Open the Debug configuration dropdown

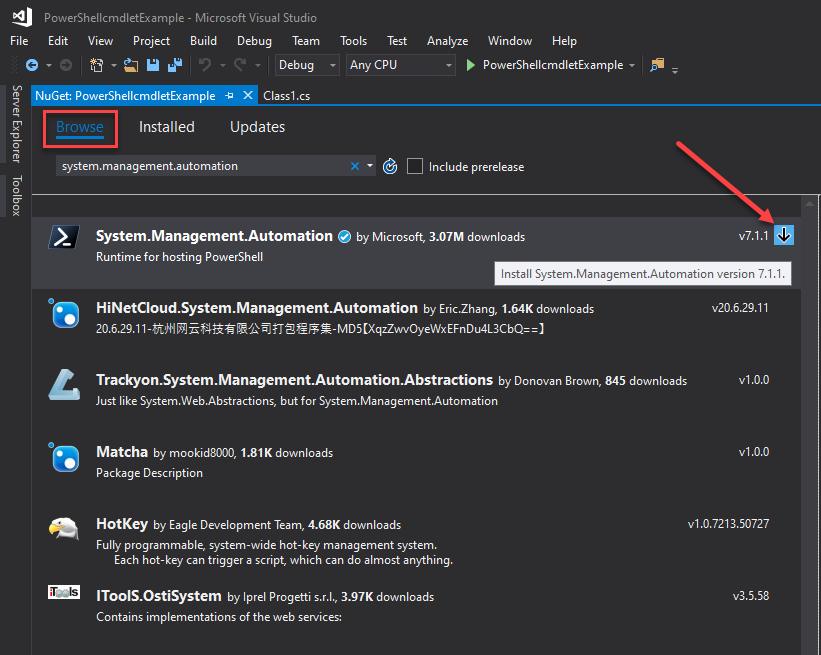[x=307, y=65]
